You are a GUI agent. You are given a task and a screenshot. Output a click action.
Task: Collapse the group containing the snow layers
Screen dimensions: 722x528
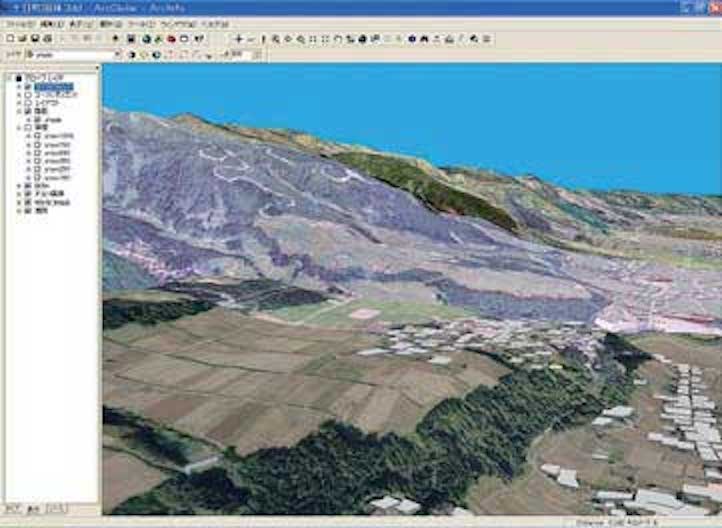(19, 128)
